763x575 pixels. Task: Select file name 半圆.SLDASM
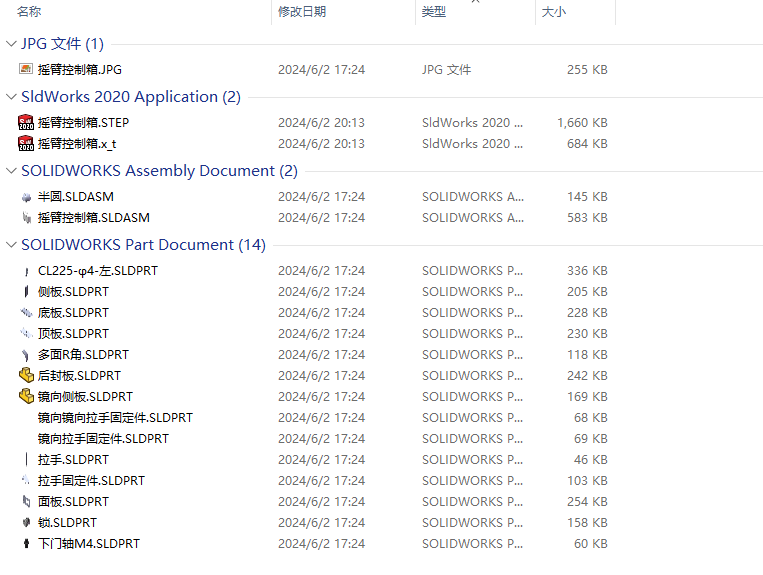tap(75, 197)
